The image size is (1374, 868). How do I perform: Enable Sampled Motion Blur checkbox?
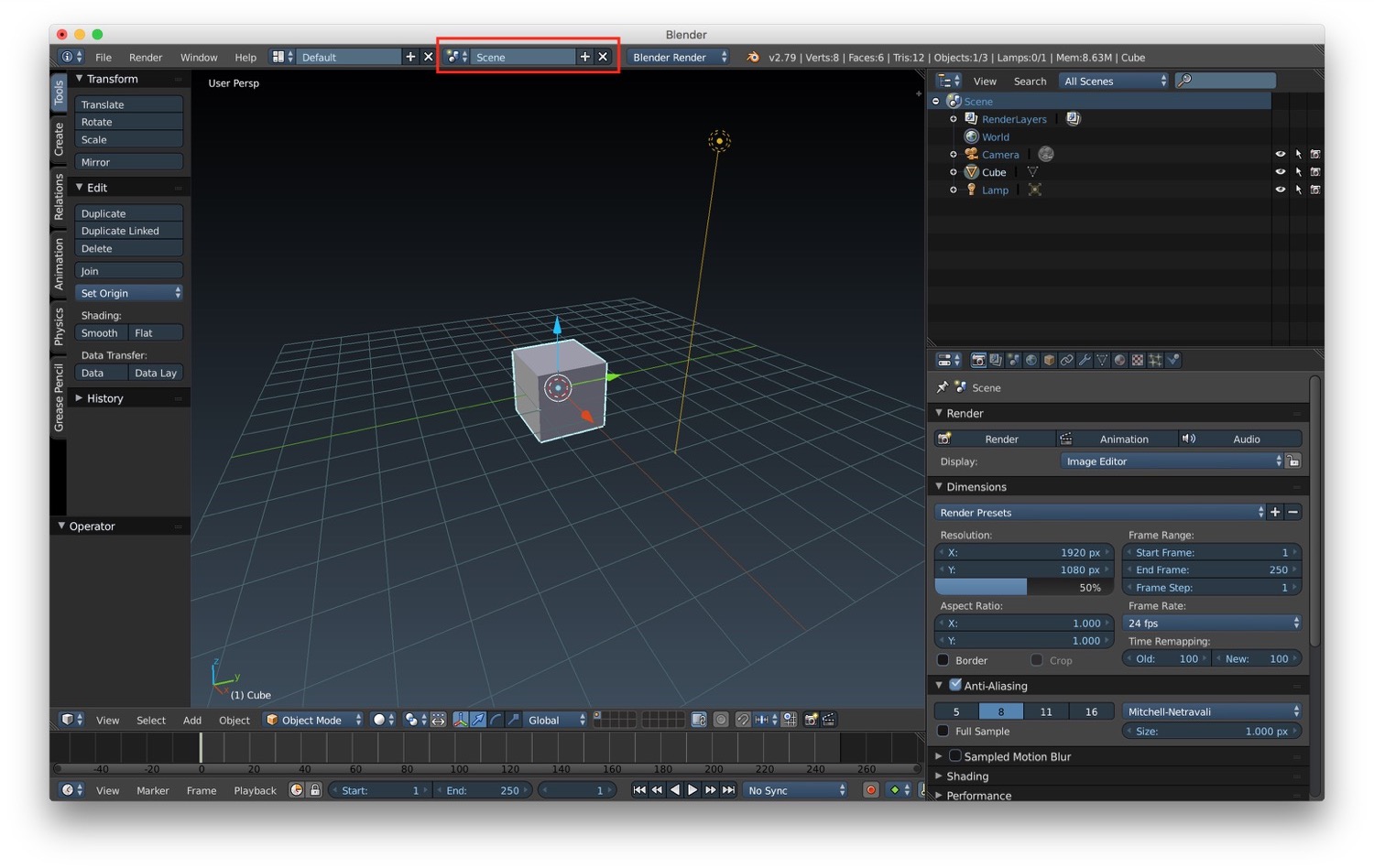(955, 756)
